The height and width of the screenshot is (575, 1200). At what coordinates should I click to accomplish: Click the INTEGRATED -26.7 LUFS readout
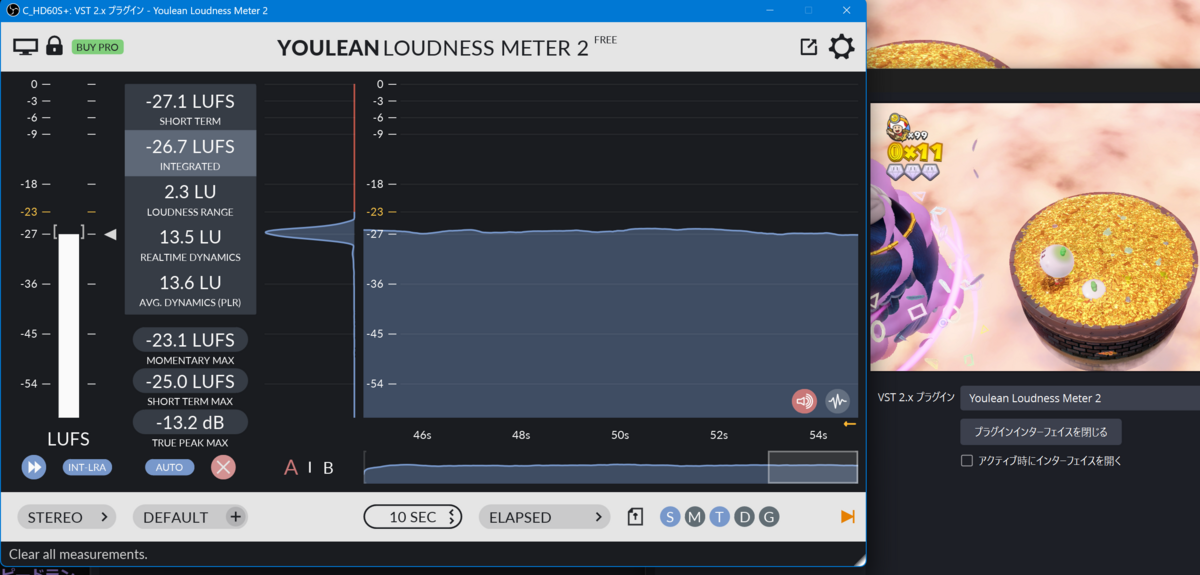pos(190,154)
